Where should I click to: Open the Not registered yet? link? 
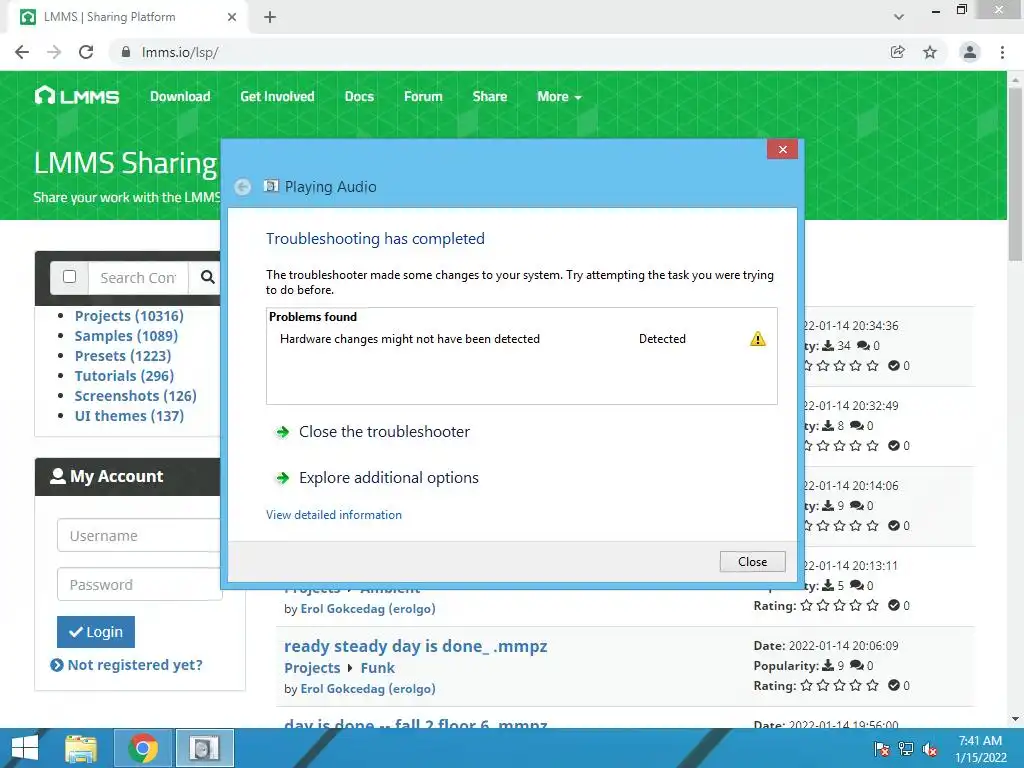[127, 665]
